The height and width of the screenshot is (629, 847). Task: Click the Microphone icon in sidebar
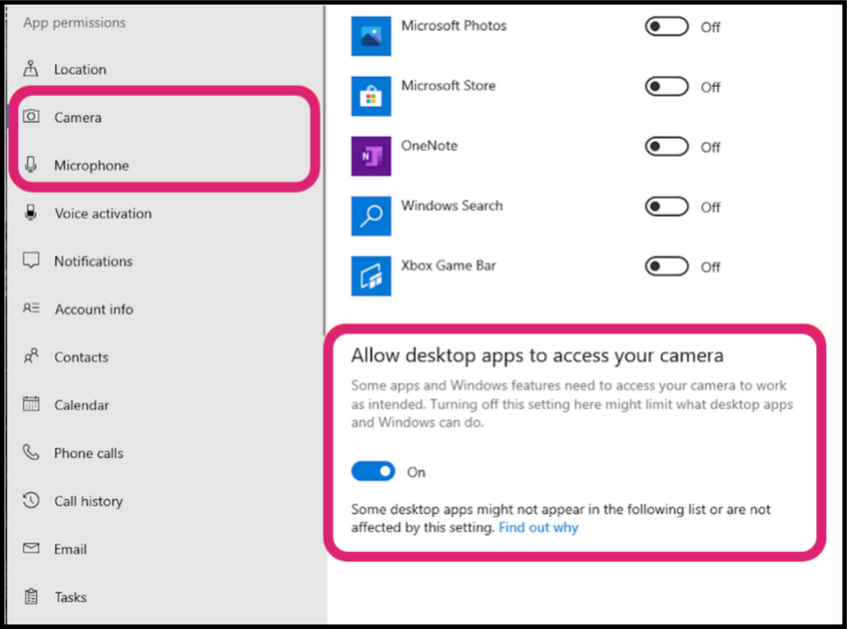tap(31, 164)
